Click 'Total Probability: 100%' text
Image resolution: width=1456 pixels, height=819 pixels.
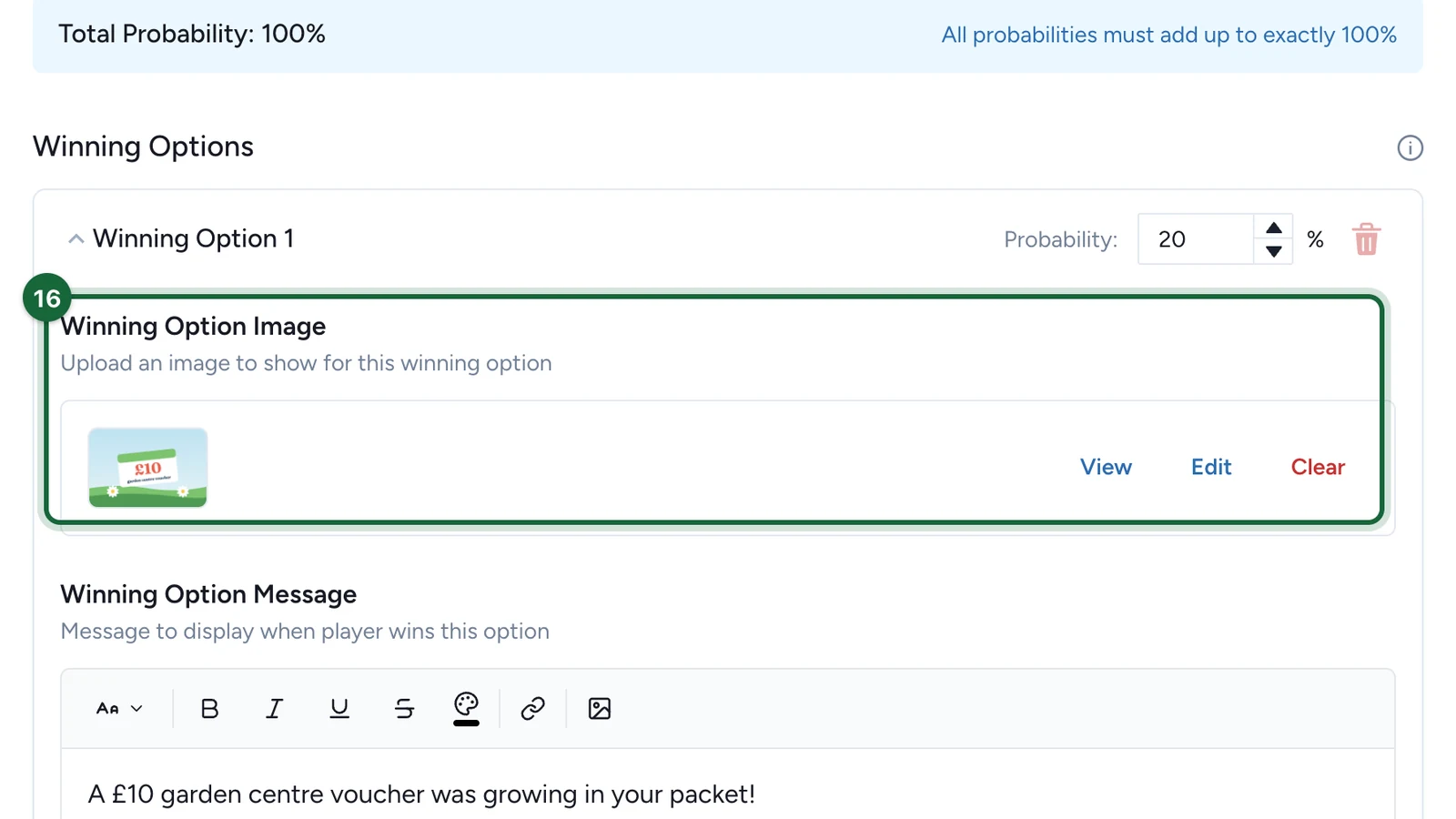[192, 34]
